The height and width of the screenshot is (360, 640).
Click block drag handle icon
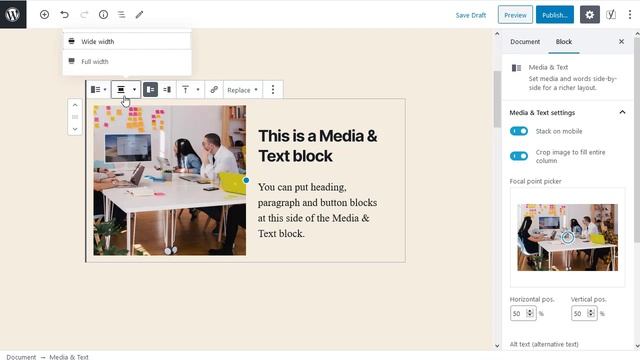coord(75,117)
